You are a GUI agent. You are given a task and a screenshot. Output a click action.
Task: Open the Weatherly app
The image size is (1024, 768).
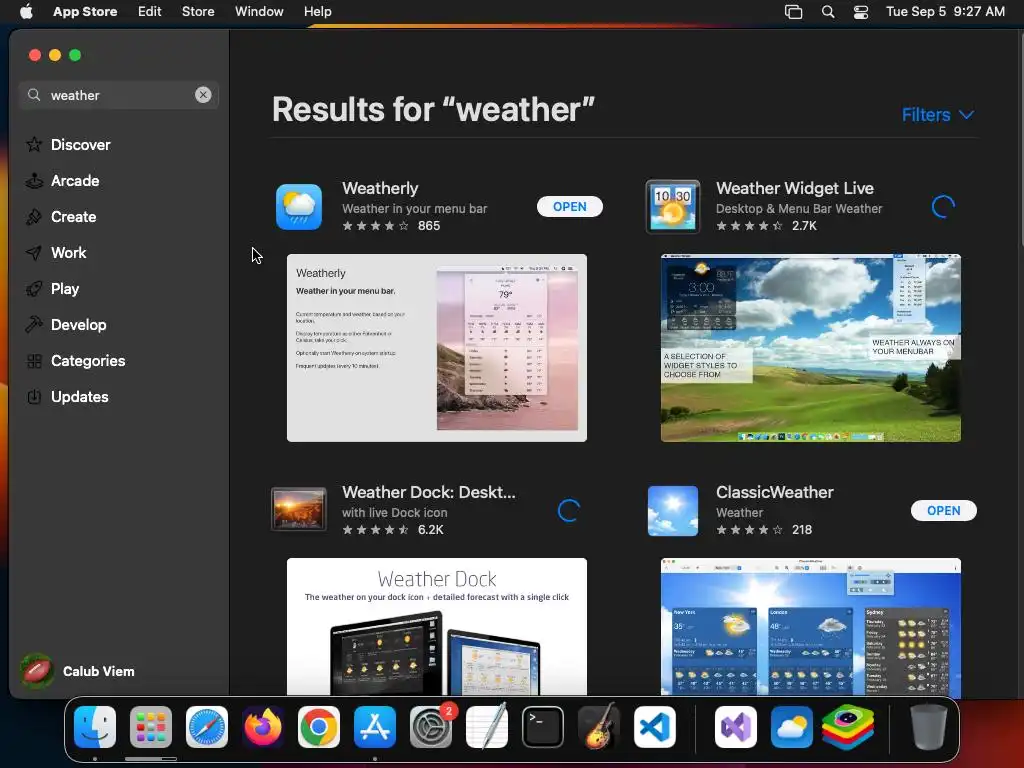(x=569, y=206)
